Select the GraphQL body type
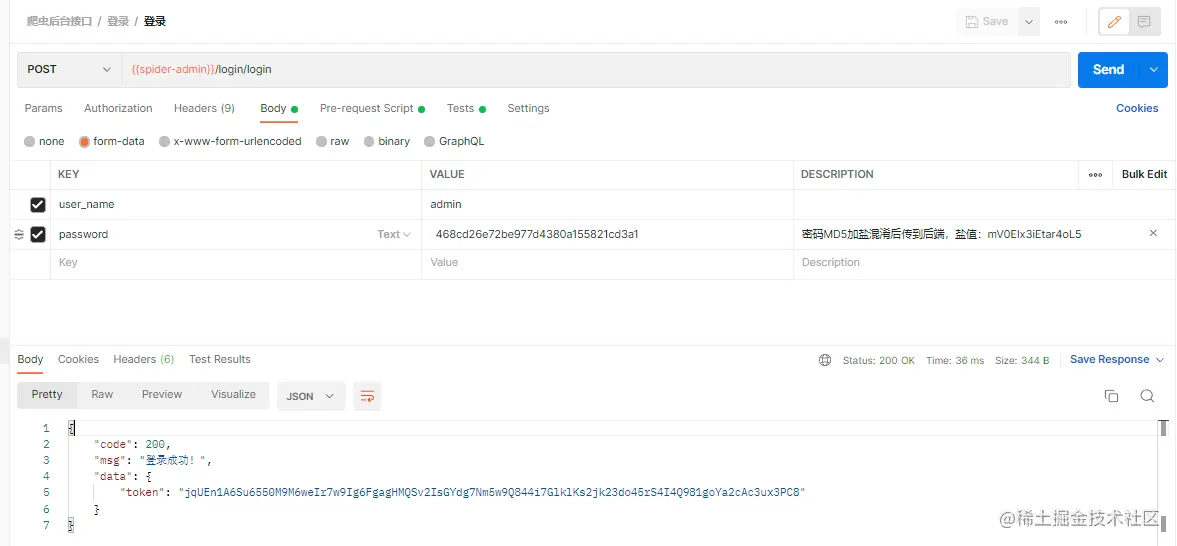The image size is (1177, 546). pos(454,141)
